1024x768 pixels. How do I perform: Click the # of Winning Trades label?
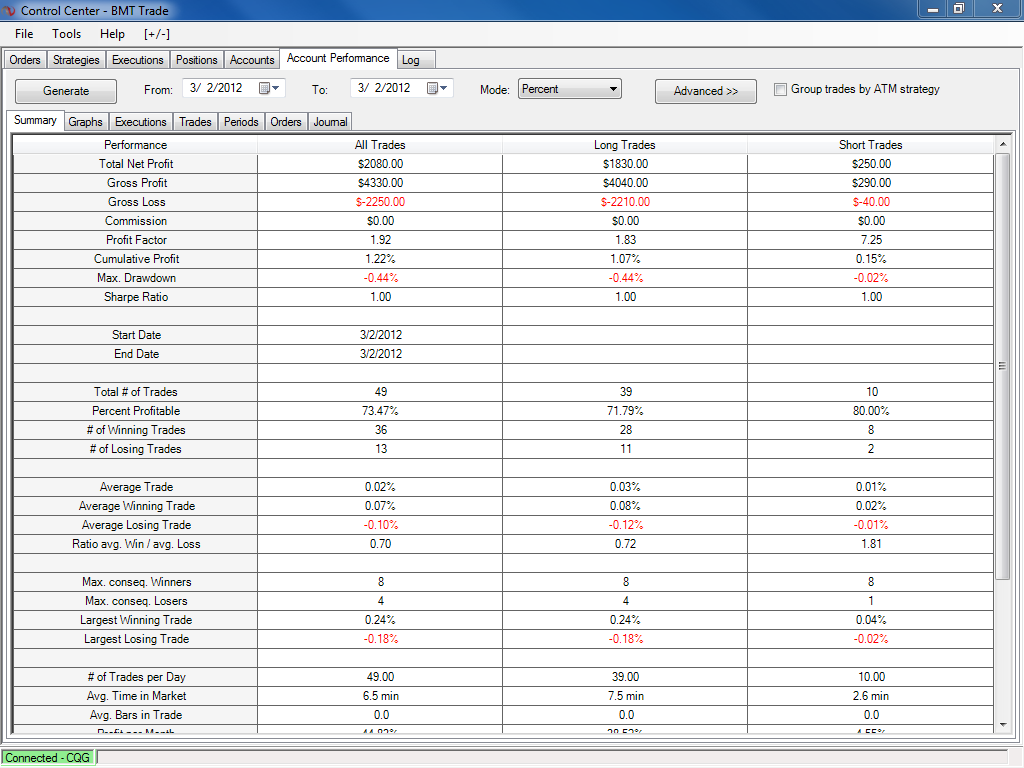pyautogui.click(x=136, y=430)
